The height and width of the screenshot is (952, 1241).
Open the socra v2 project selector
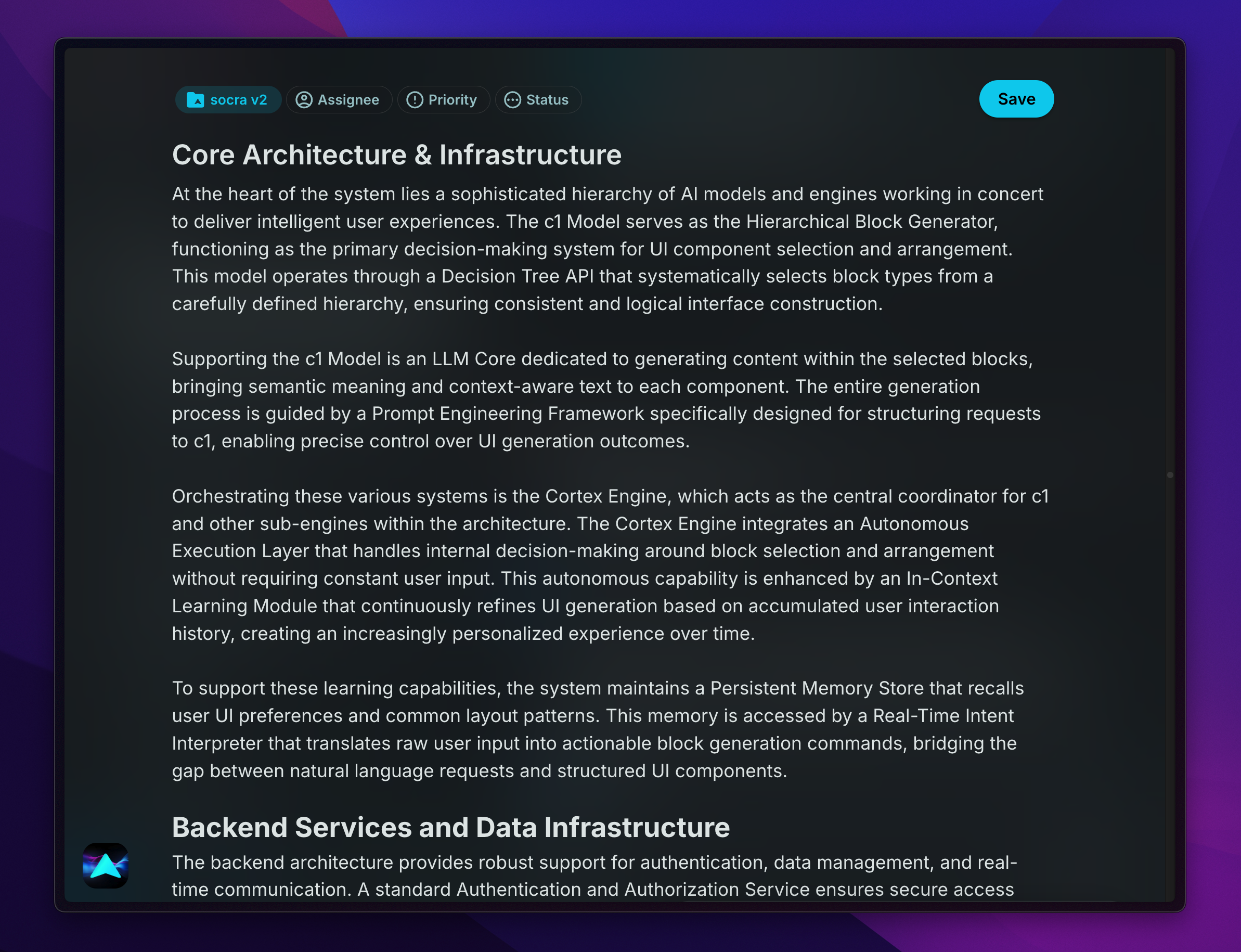click(238, 100)
